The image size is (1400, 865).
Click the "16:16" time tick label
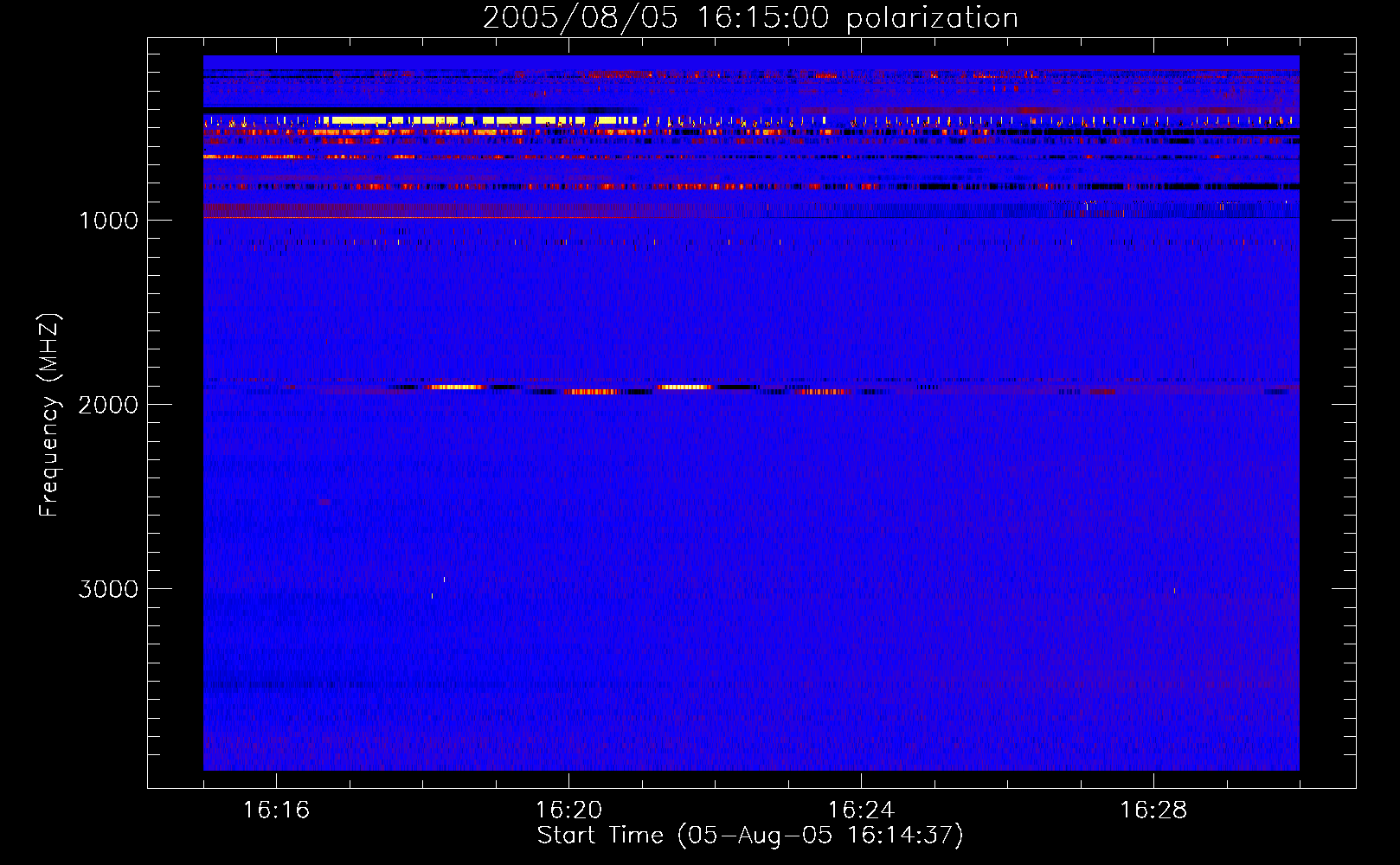click(x=276, y=811)
